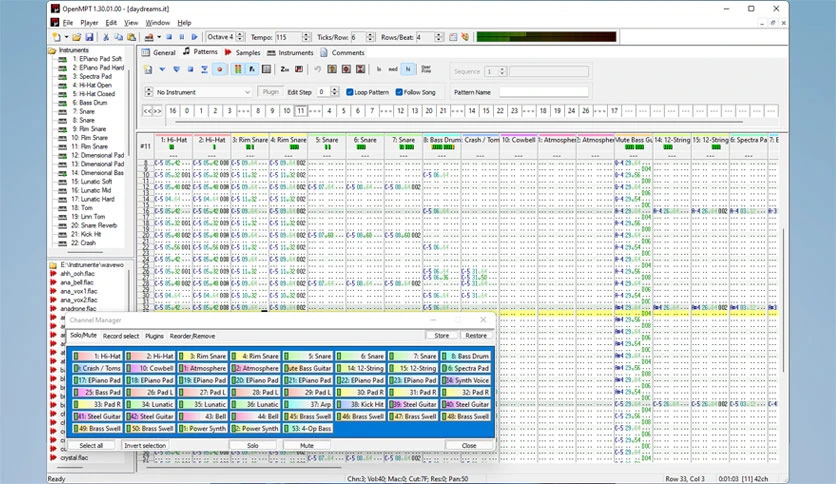Click the Edit Step spinner arrows
The image size is (836, 484).
point(335,92)
